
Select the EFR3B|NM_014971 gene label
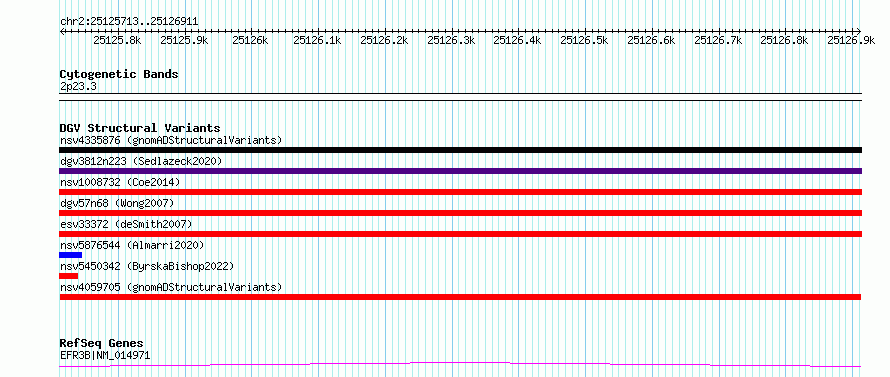tap(105, 356)
